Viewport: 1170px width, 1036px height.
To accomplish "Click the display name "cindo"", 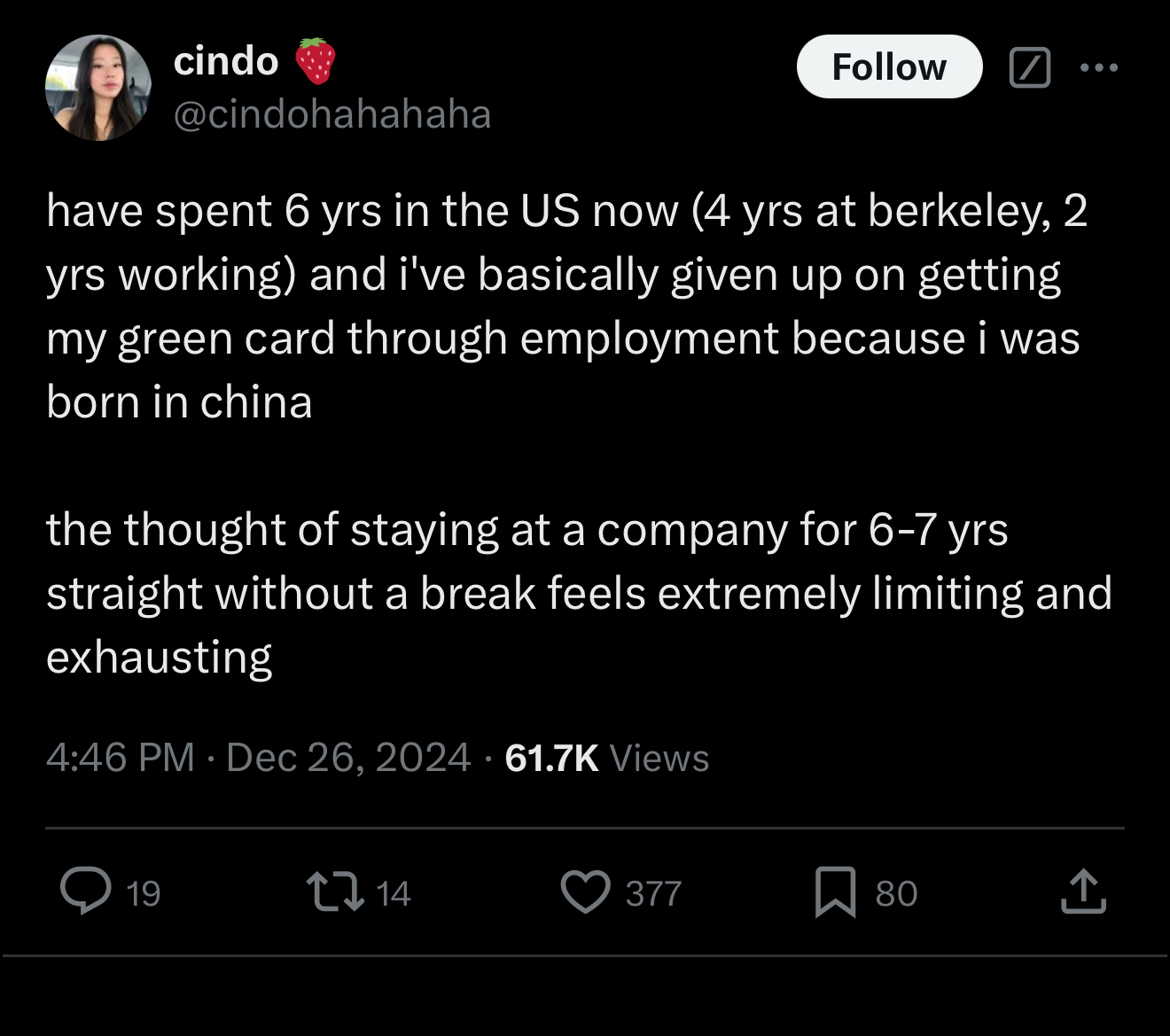I will point(226,61).
